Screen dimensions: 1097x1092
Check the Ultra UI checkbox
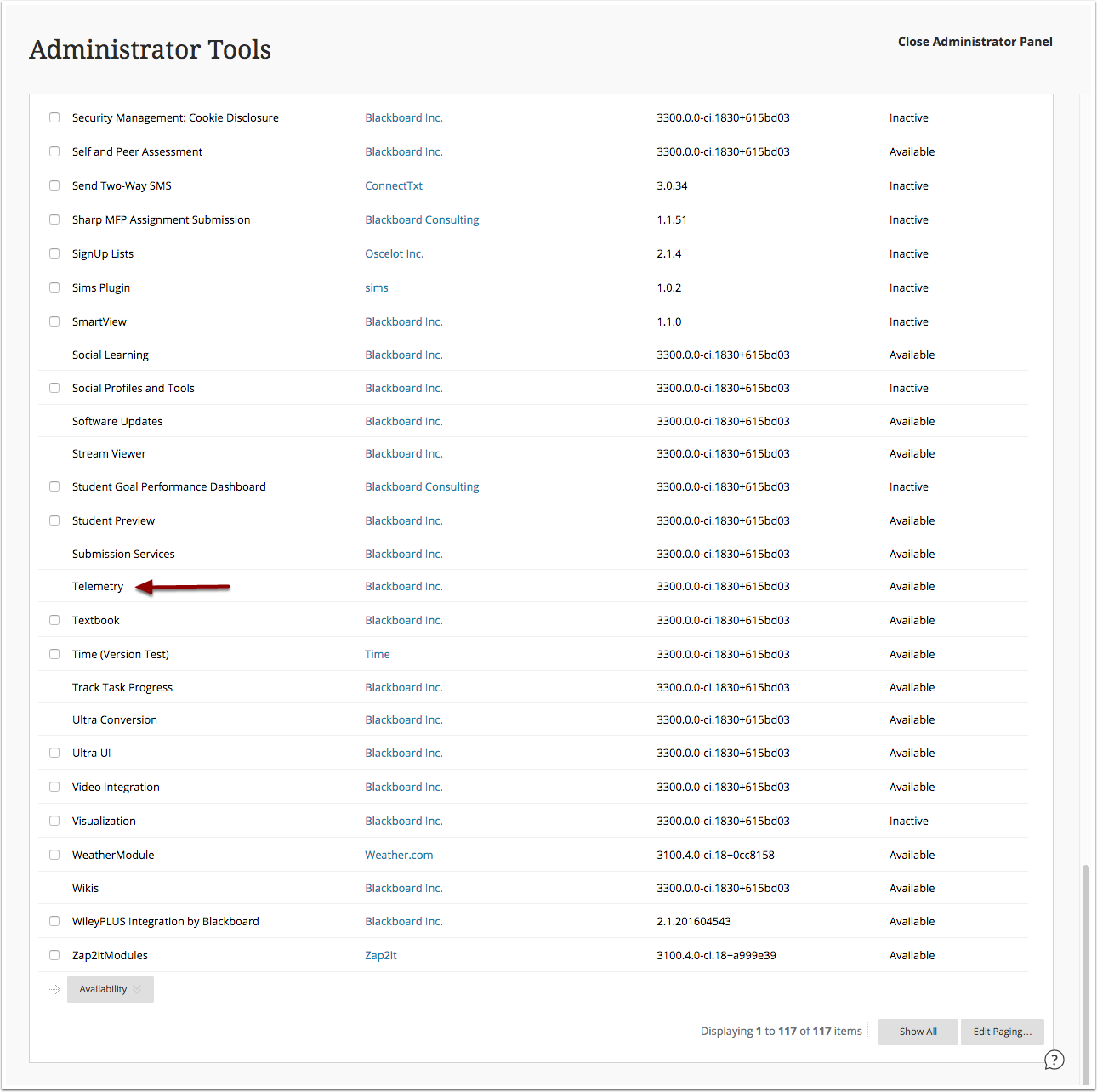(54, 753)
